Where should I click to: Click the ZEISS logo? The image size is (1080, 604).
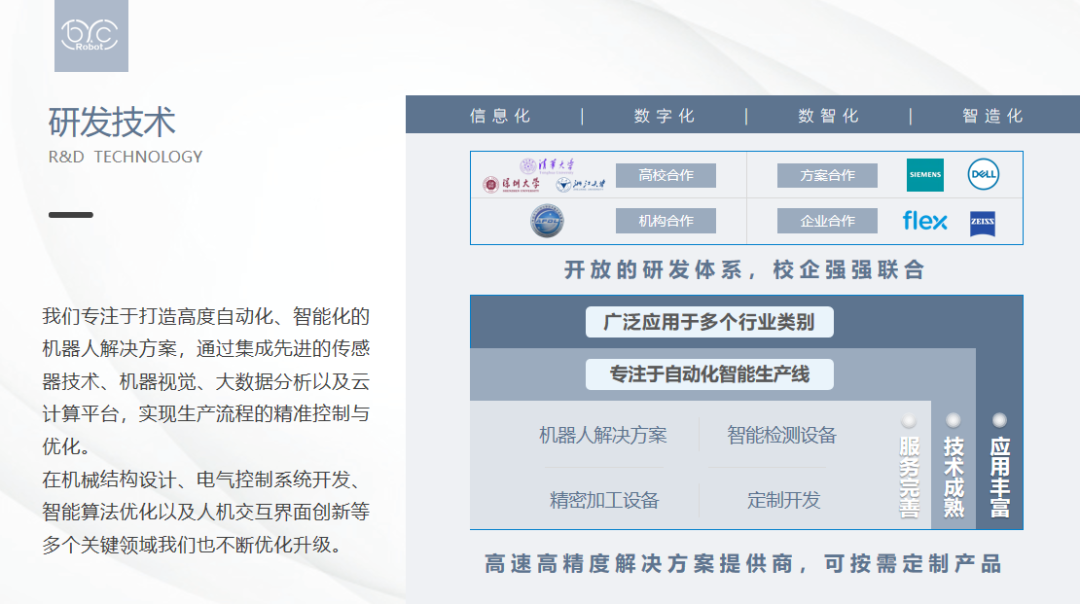[x=982, y=222]
